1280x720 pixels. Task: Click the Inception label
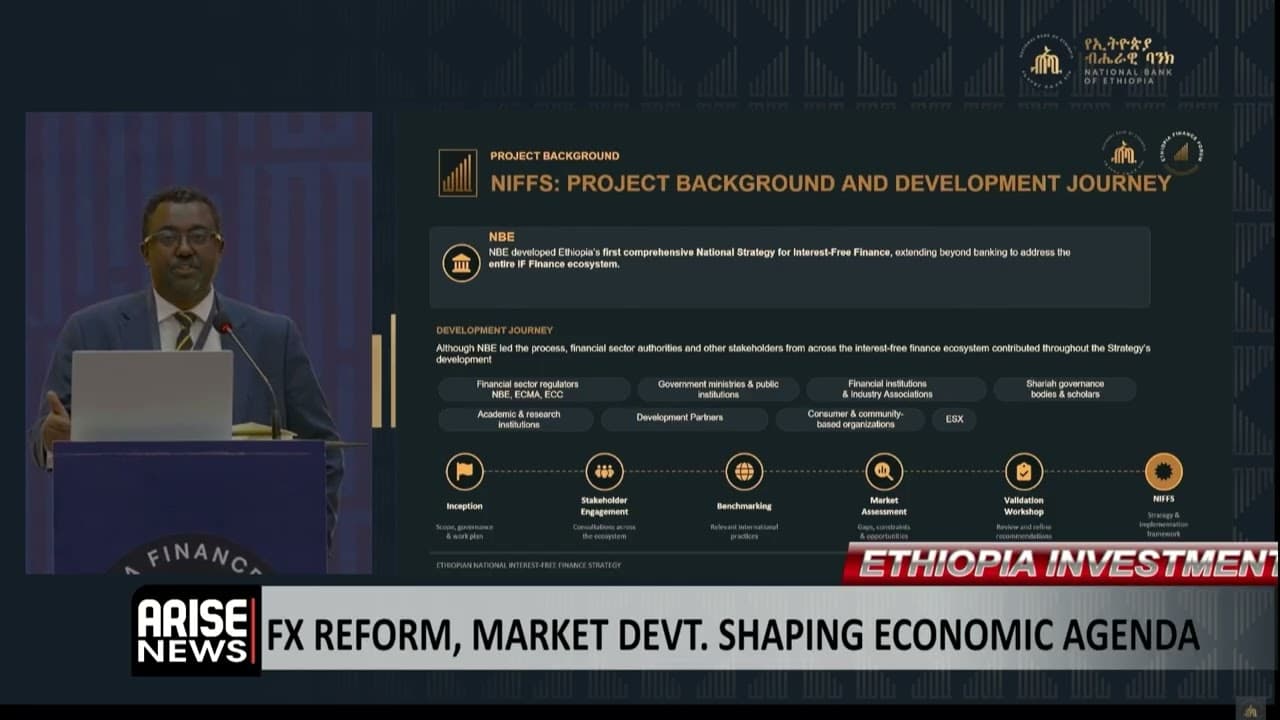[464, 506]
